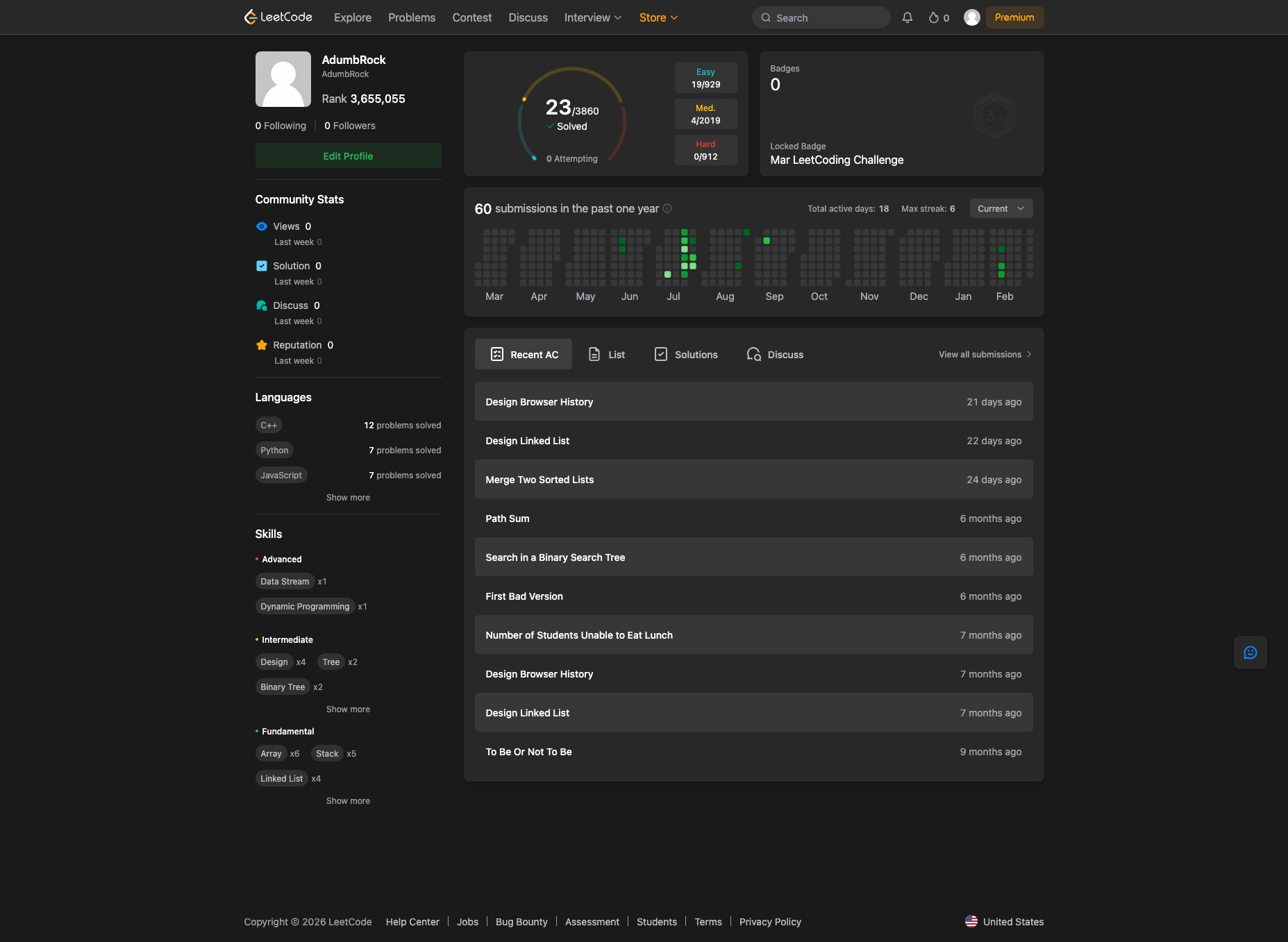Screen dimensions: 1288x942
Task: Open Number of Students Unable to Eat Lunch
Action: (x=754, y=634)
